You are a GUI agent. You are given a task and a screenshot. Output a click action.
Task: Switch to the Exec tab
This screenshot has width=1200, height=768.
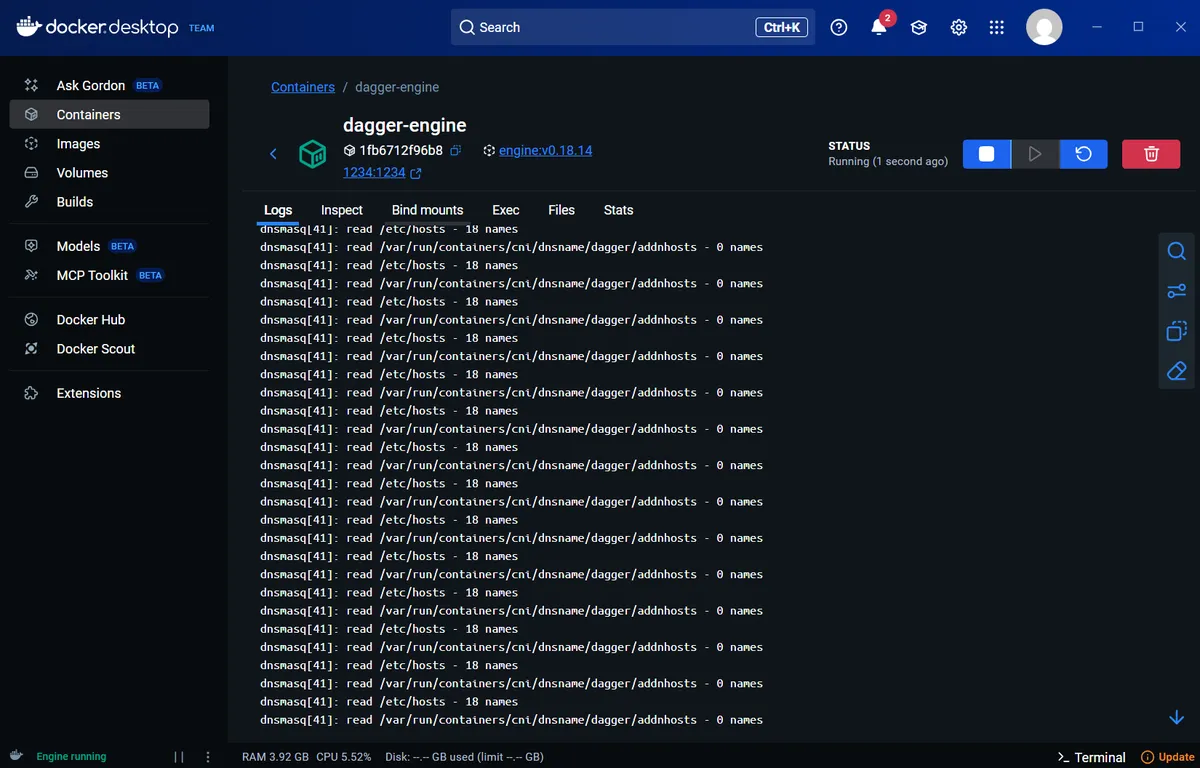[x=506, y=210]
